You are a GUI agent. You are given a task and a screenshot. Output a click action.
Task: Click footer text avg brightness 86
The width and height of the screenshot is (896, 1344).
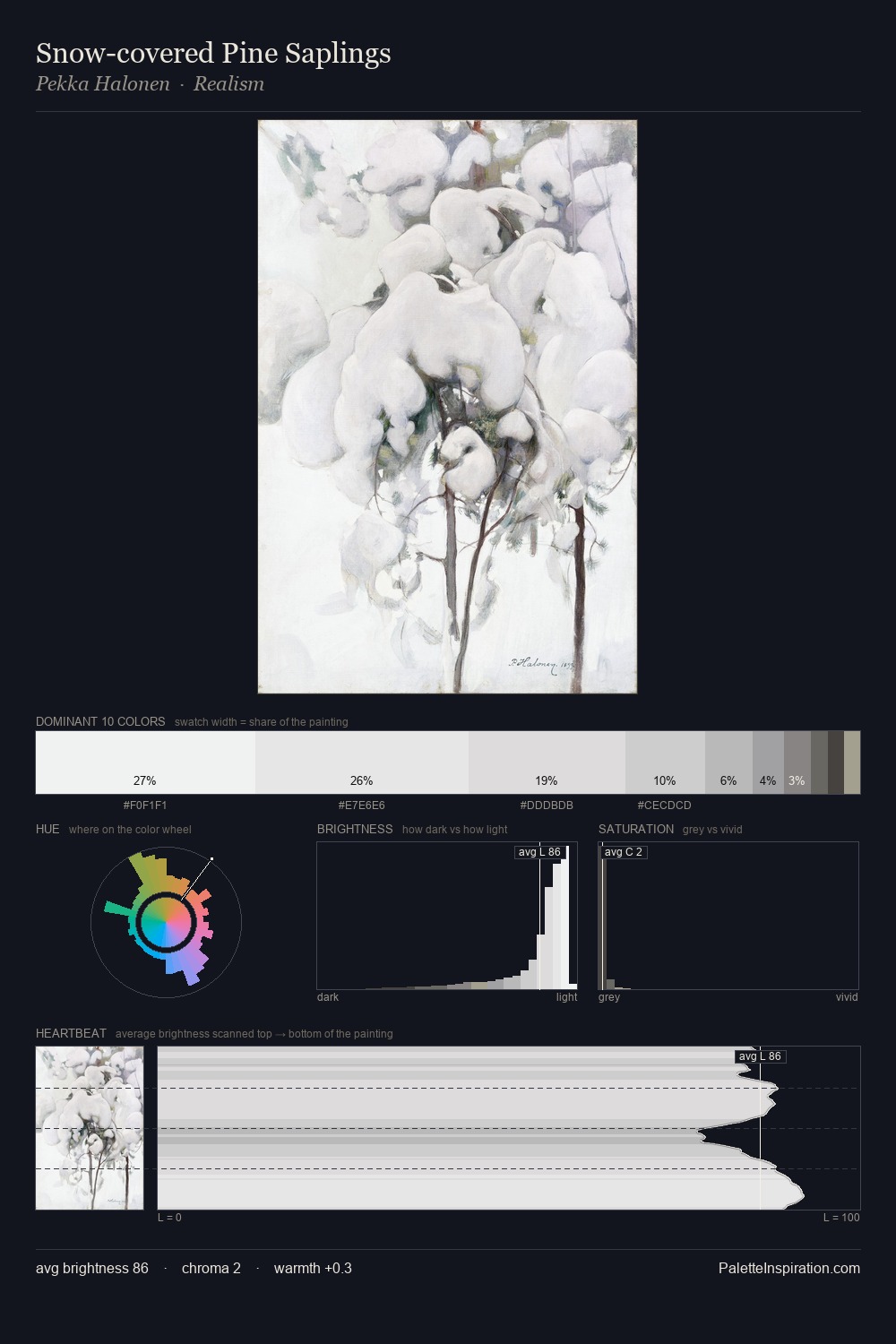92,1268
